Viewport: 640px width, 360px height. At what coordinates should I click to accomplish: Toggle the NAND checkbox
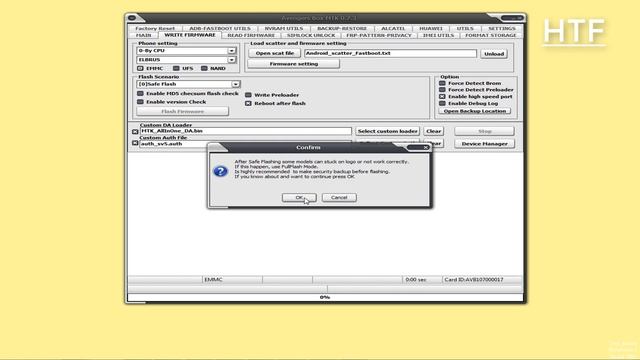[204, 68]
